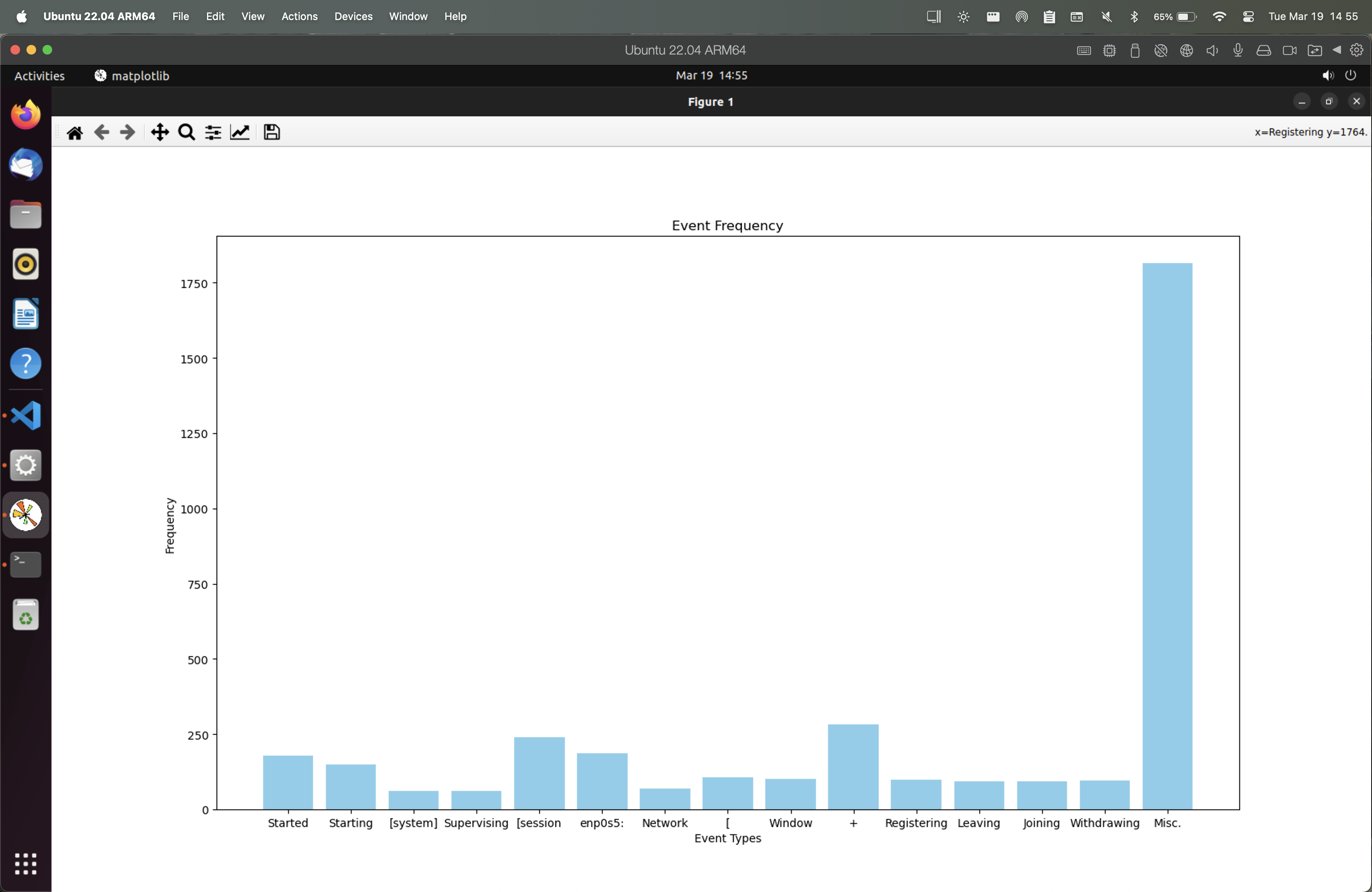
Task: Save the figure with the floppy icon
Action: pos(272,132)
